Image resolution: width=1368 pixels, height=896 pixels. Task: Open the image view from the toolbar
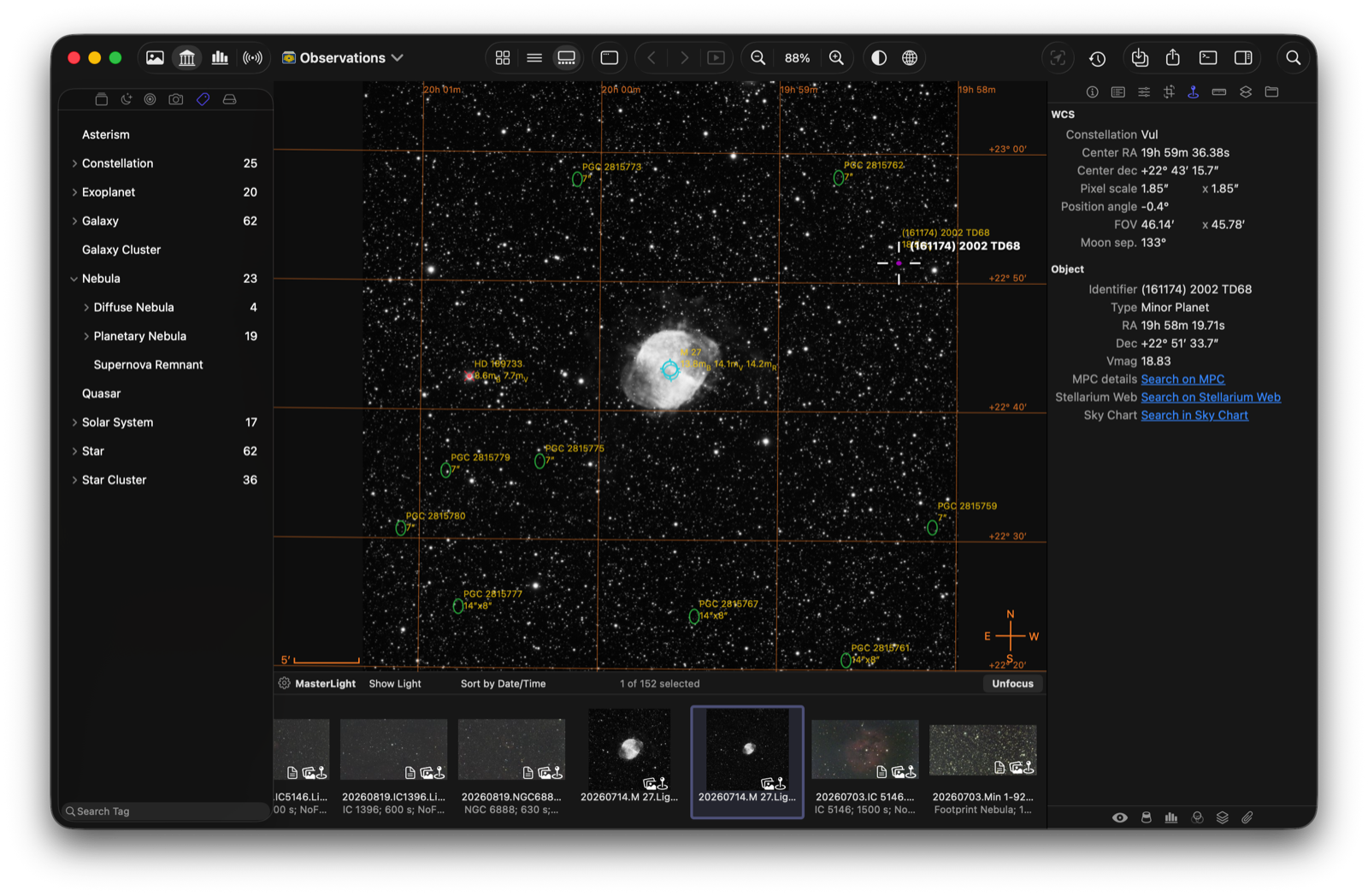pos(155,58)
